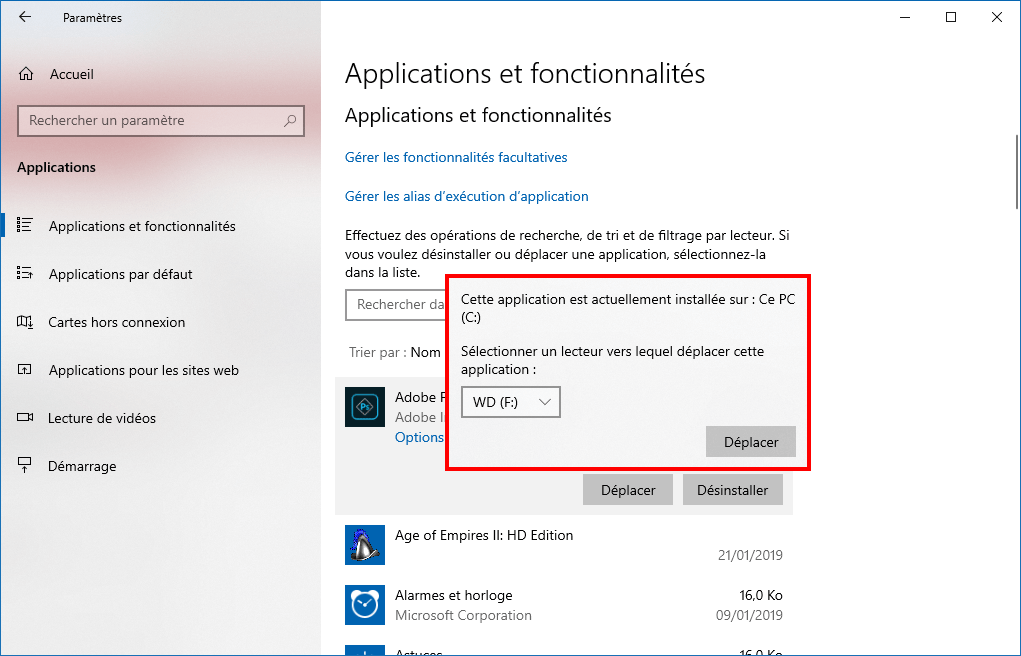The image size is (1021, 656).
Task: Click the back arrow in Paramètres
Action: point(25,17)
